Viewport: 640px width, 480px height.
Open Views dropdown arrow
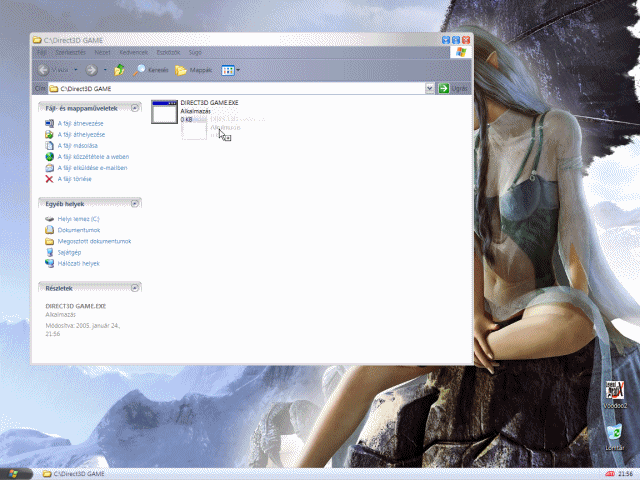pyautogui.click(x=238, y=70)
